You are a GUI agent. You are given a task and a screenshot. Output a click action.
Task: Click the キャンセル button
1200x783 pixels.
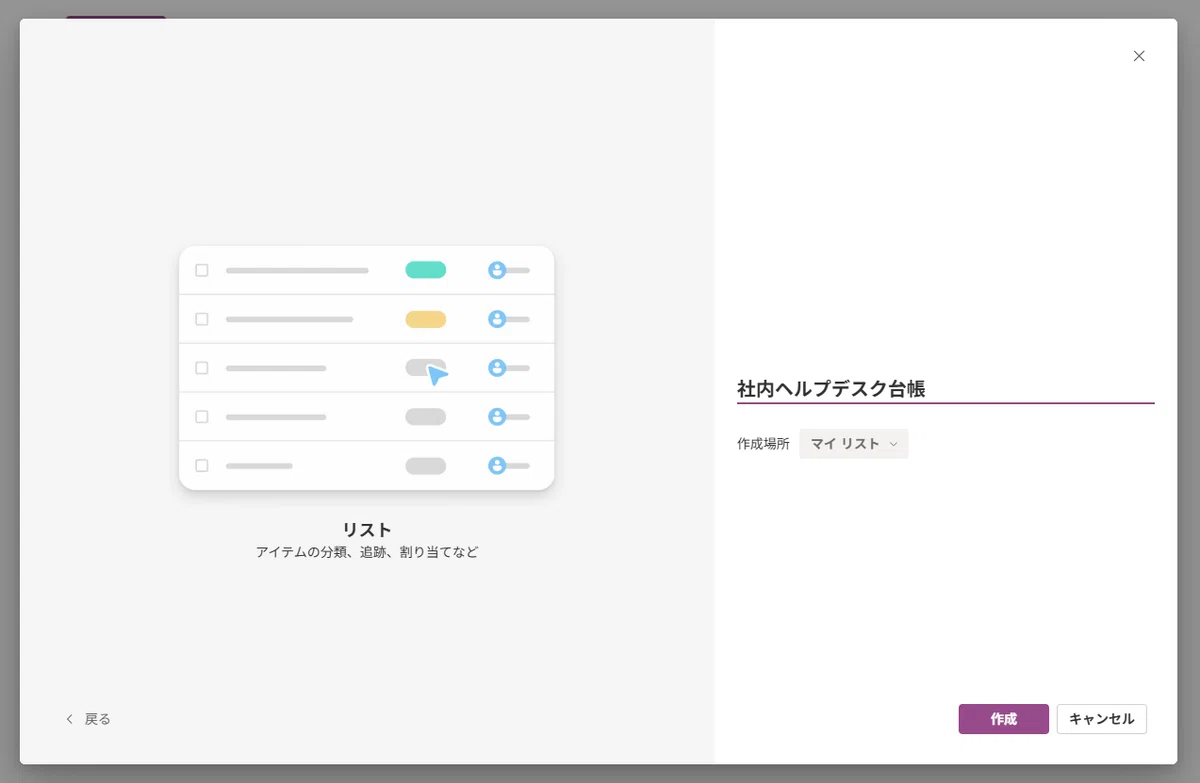pos(1101,719)
